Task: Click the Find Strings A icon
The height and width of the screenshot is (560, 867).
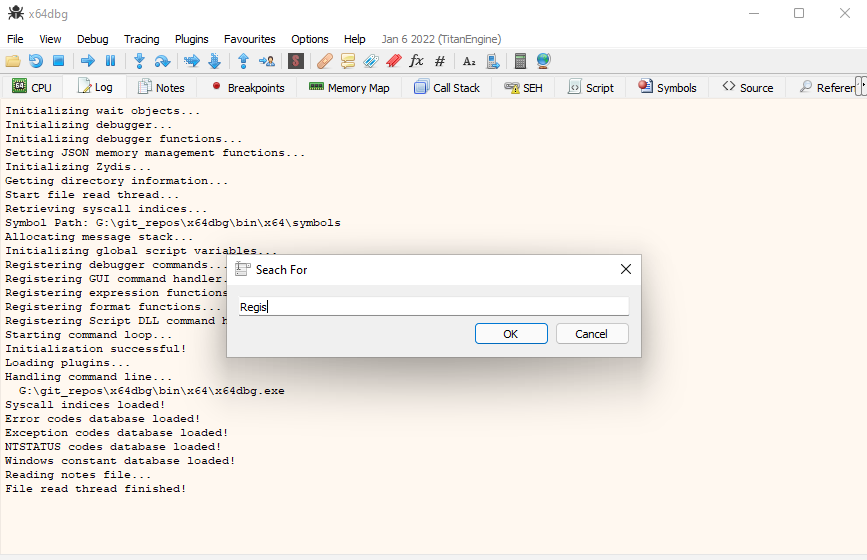Action: (x=469, y=61)
